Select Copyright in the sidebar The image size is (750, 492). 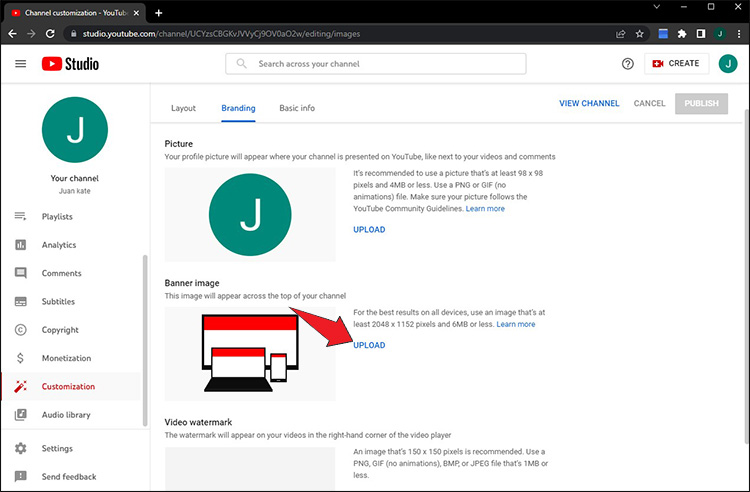[x=60, y=330]
